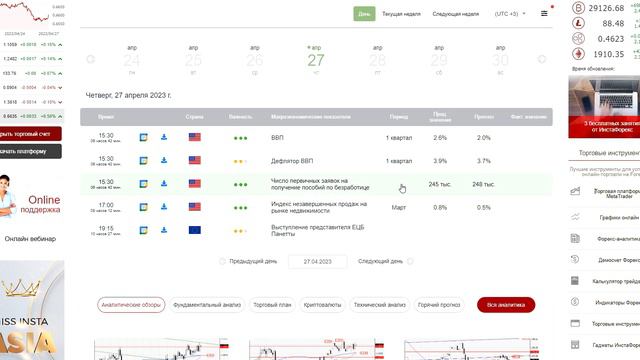The image size is (640, 360).
Task: Select Предыдущий день radio circle
Action: [222, 261]
